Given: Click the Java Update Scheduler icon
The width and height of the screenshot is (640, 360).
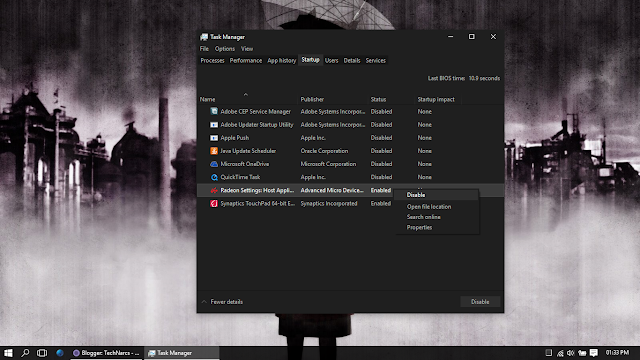Looking at the screenshot, I should [x=214, y=151].
